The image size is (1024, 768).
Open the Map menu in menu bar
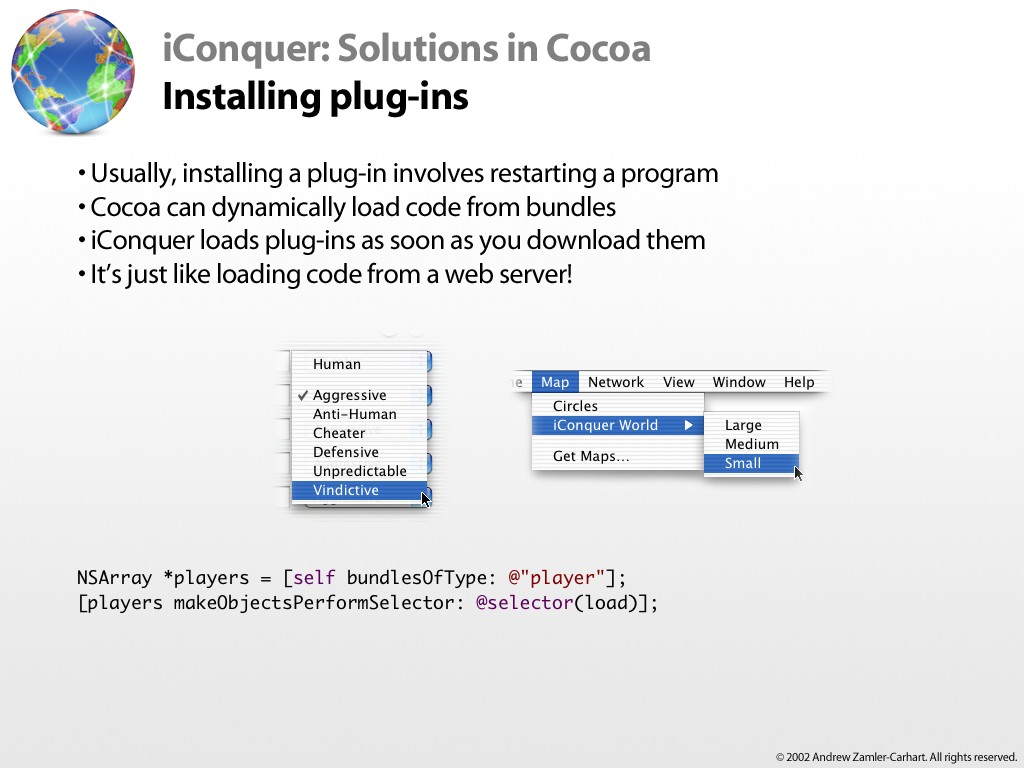point(555,382)
